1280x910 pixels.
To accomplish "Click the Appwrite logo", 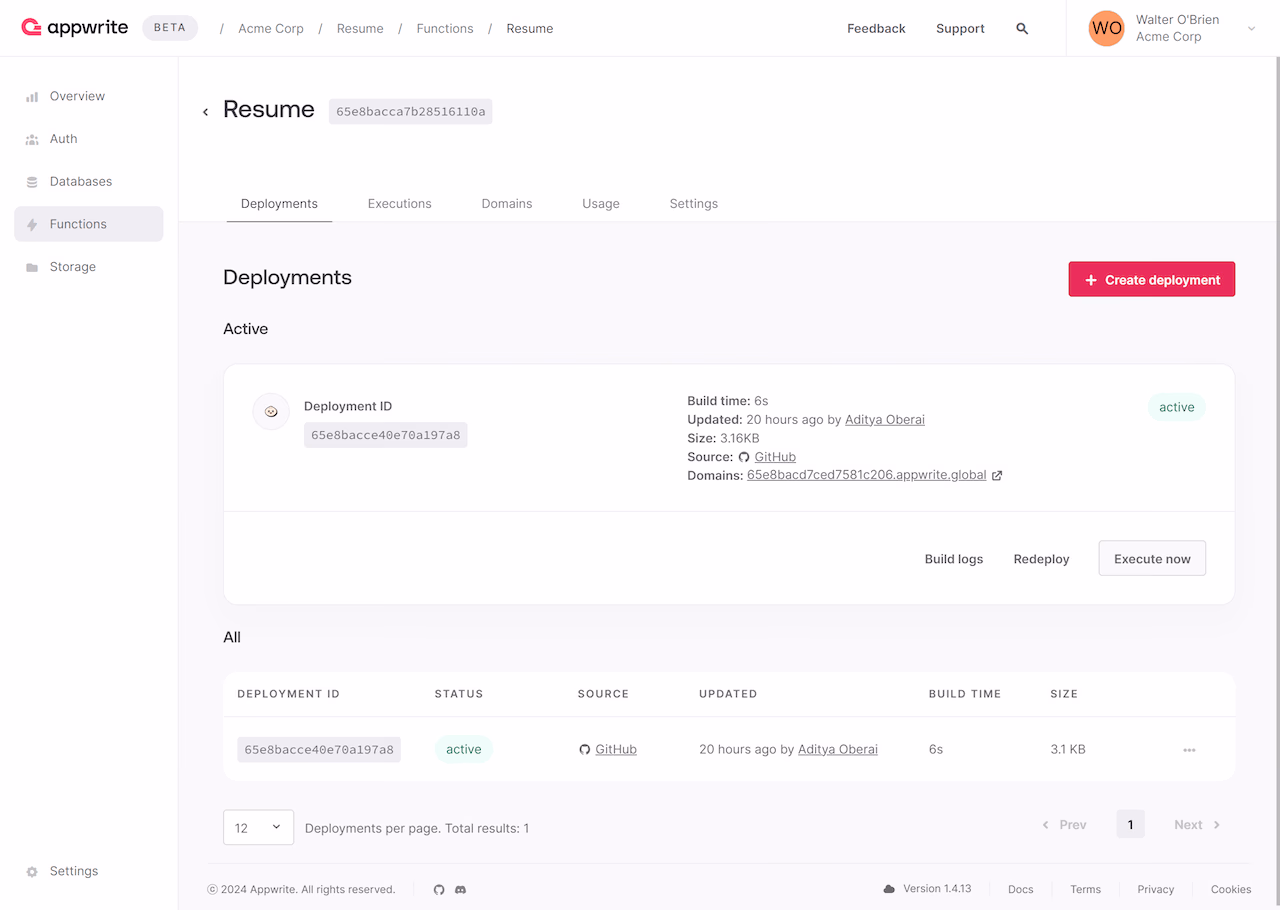I will 75,28.
